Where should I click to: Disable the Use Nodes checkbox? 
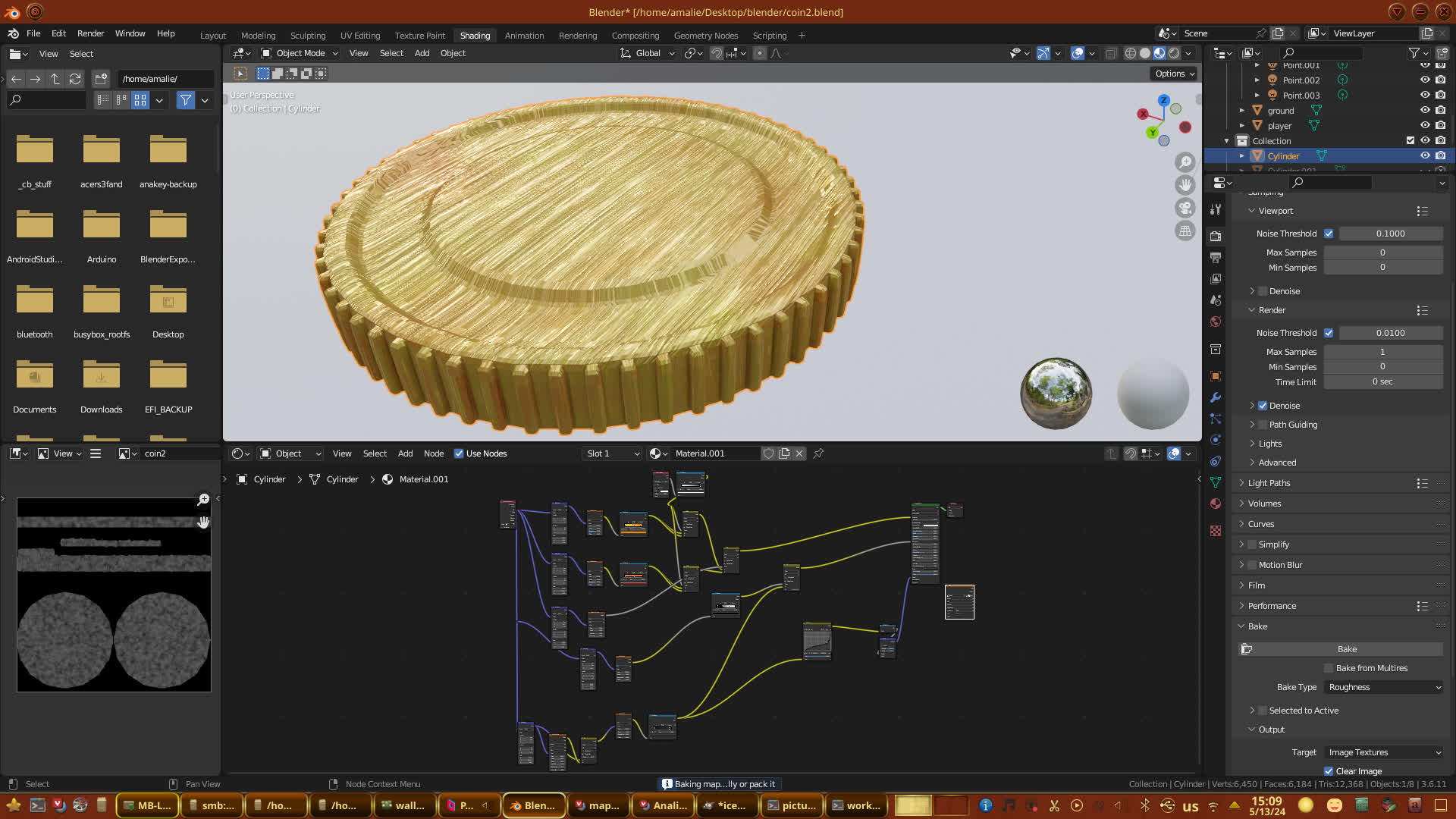(x=459, y=453)
